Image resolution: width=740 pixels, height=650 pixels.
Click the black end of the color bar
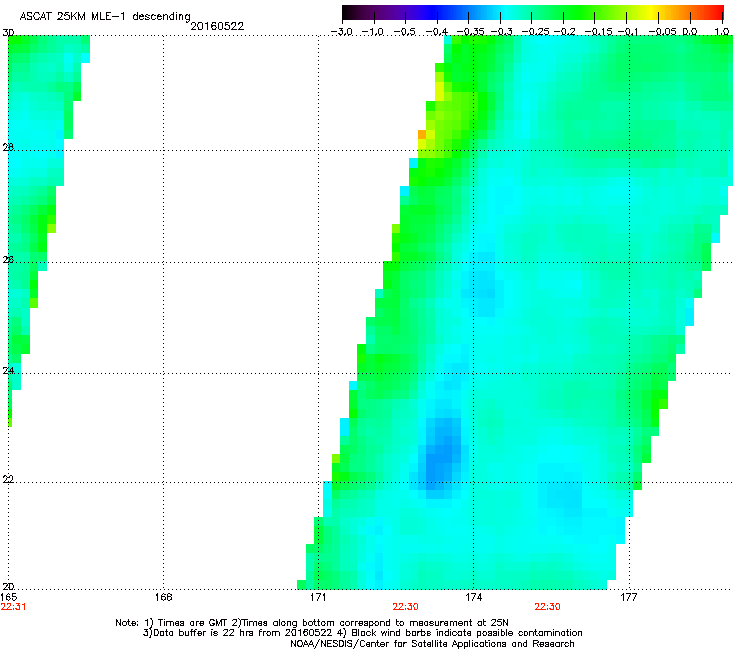tap(350, 12)
